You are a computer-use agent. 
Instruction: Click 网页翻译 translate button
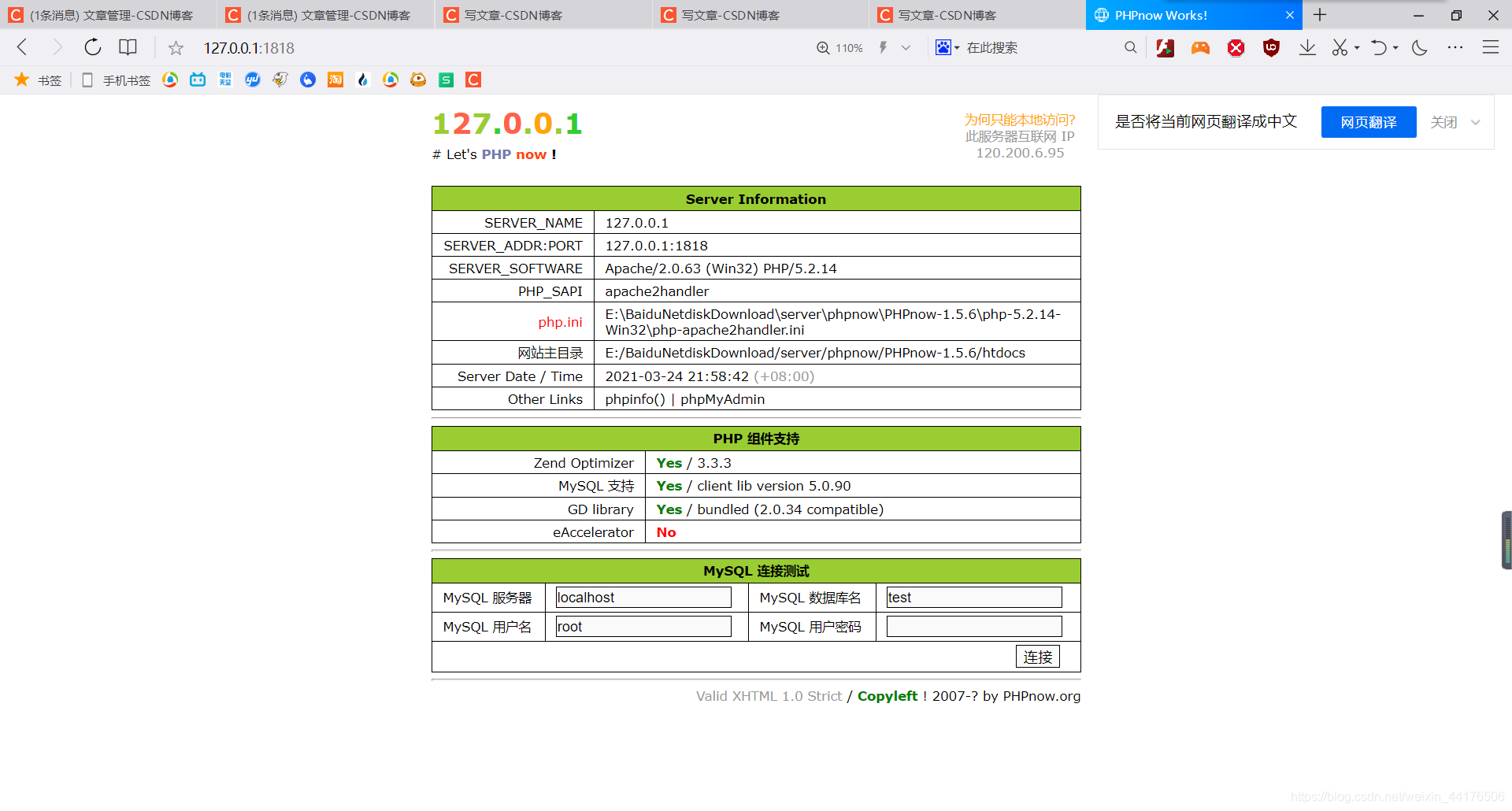(x=1369, y=122)
